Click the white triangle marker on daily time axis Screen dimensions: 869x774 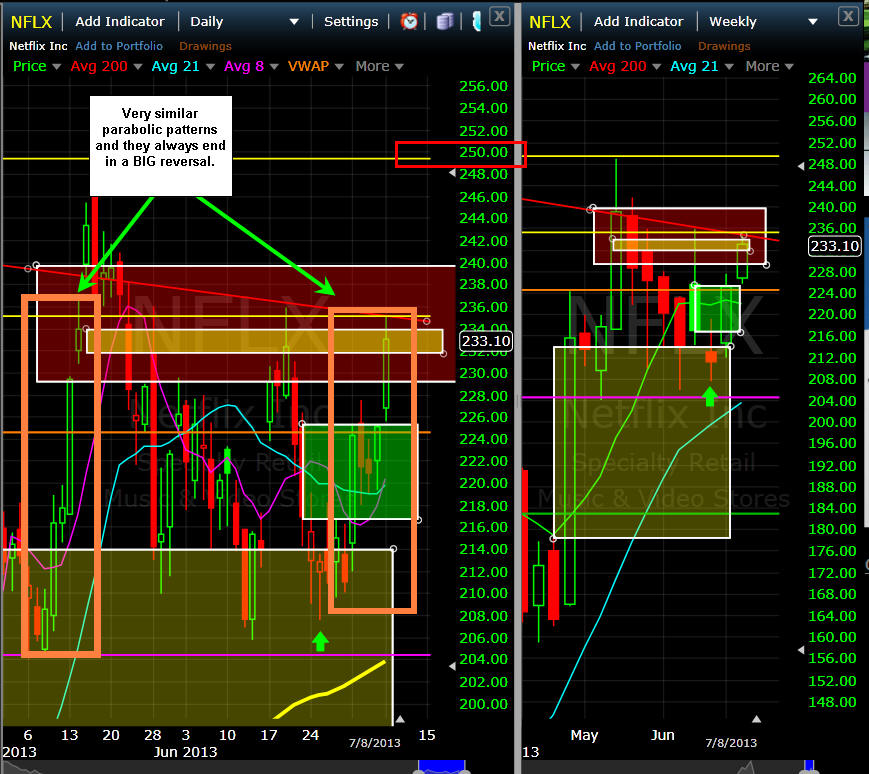(400, 719)
